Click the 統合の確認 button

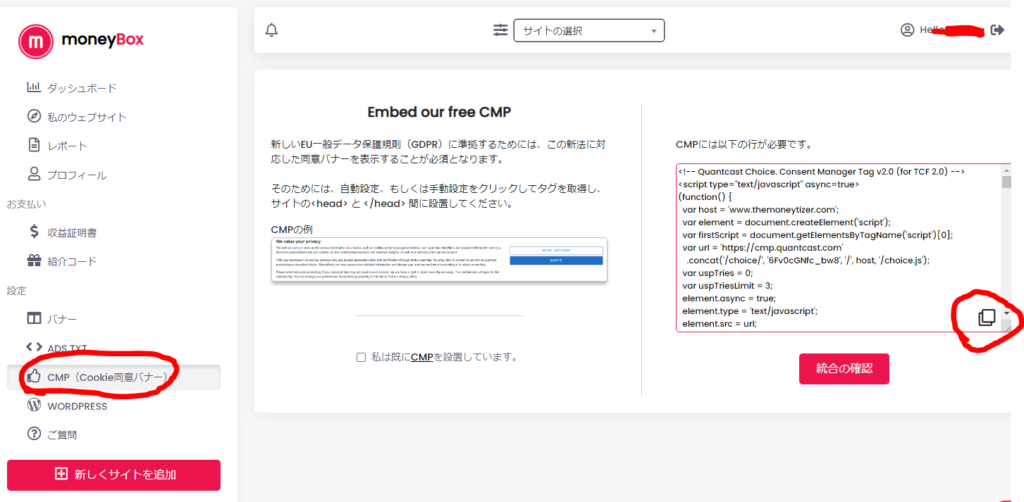click(x=843, y=368)
